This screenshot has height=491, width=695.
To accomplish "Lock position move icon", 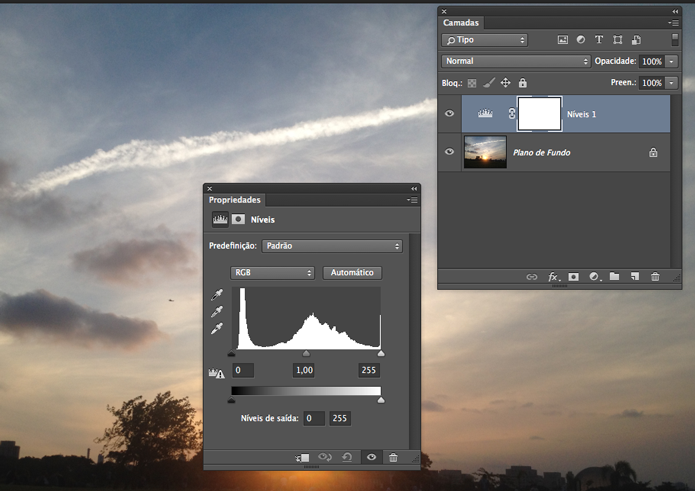I will [x=505, y=83].
